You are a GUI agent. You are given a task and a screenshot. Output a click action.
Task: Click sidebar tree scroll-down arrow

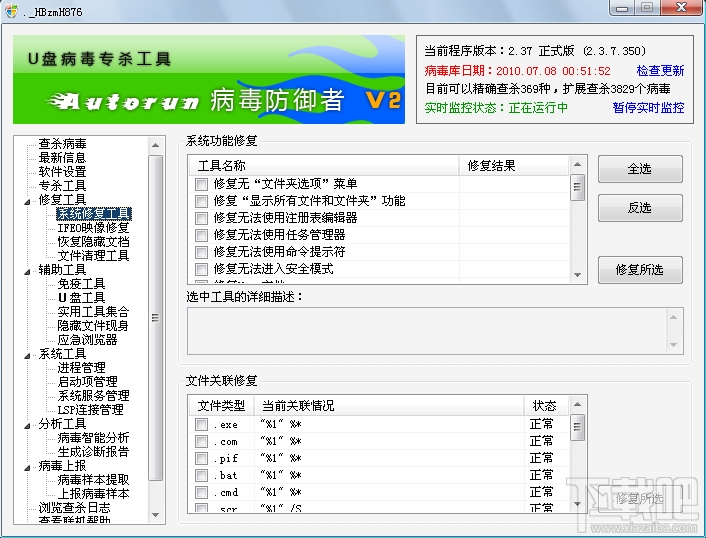[x=155, y=515]
